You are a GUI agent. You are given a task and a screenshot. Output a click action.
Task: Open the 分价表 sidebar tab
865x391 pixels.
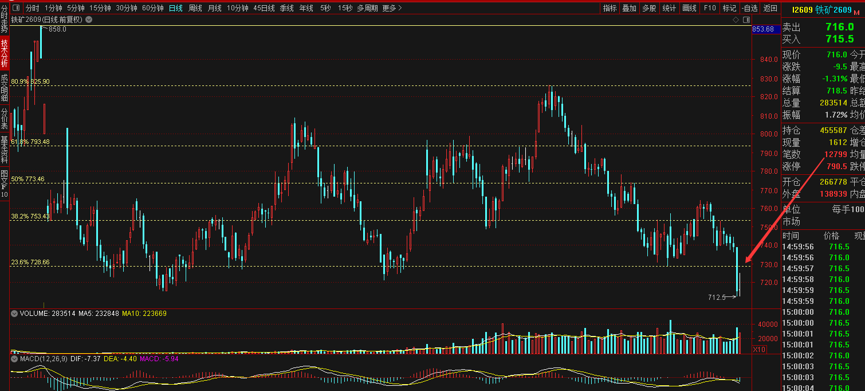point(4,119)
